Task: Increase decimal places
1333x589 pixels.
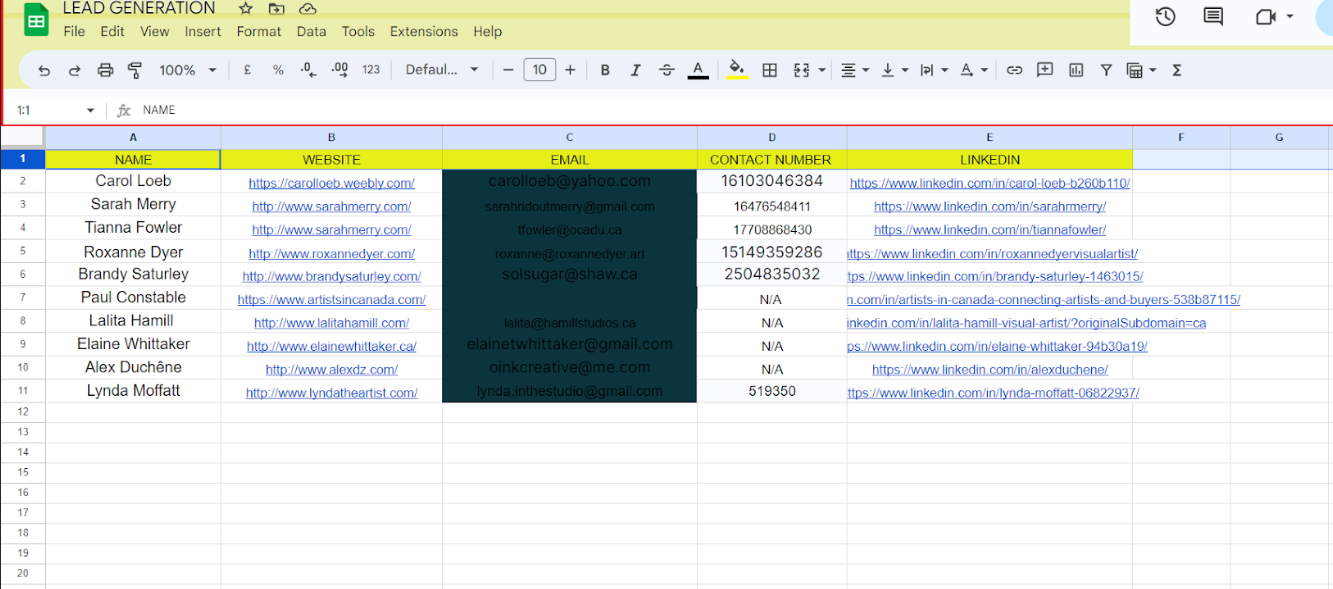Action: pyautogui.click(x=340, y=70)
